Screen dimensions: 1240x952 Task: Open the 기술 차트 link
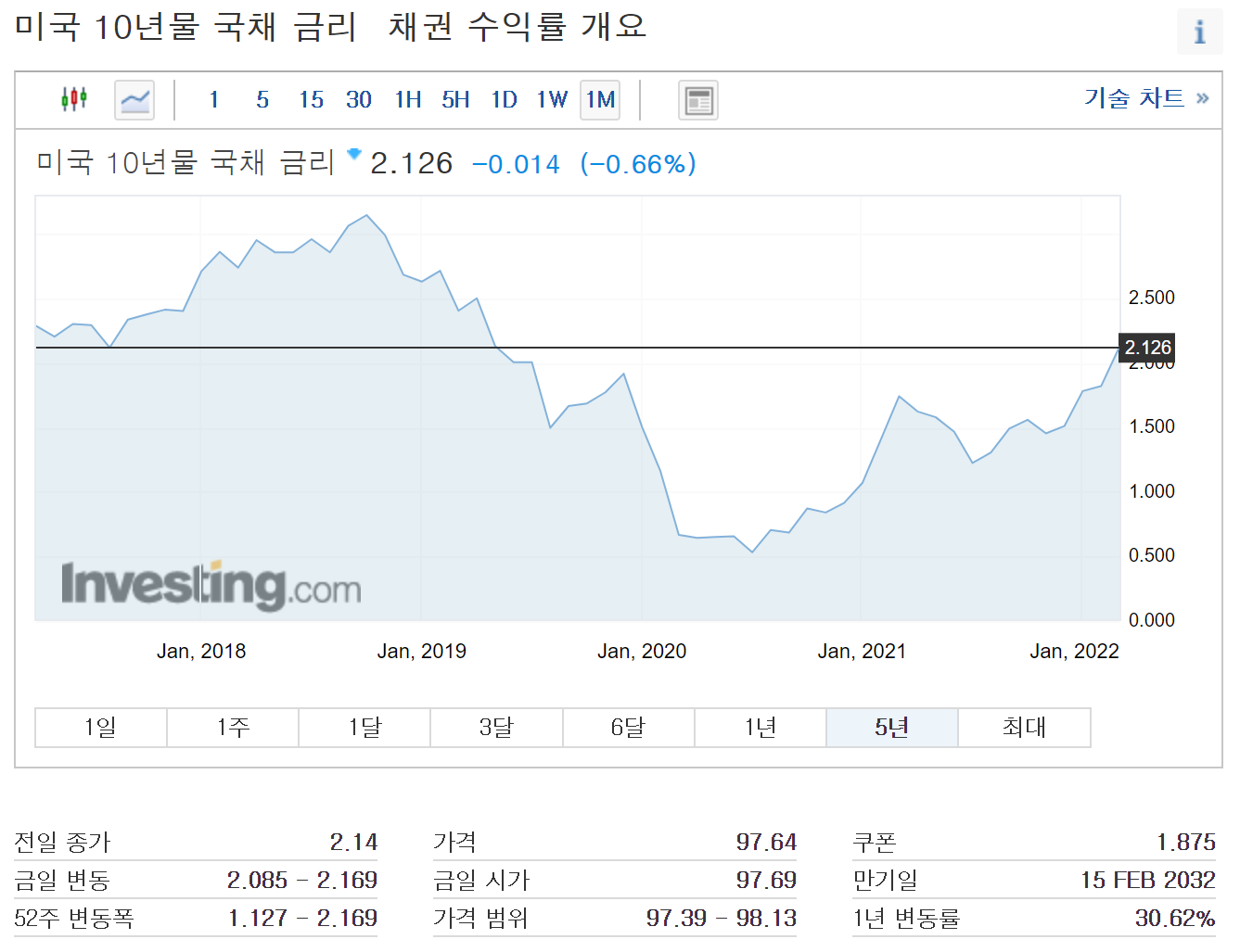(x=1146, y=97)
